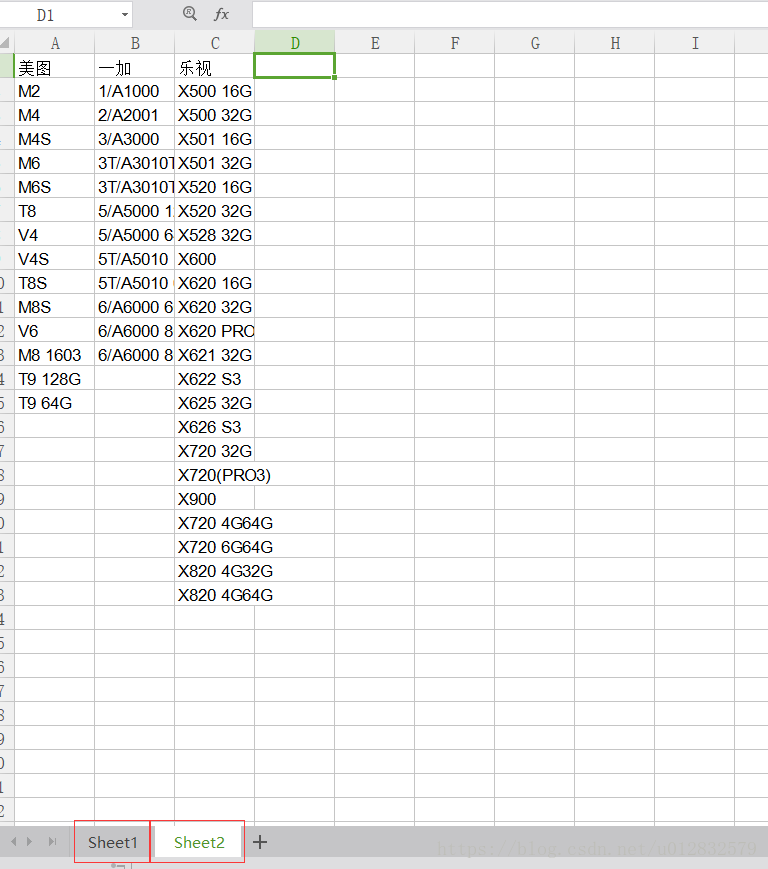768x869 pixels.
Task: Open the Name Box dropdown arrow
Action: (125, 15)
